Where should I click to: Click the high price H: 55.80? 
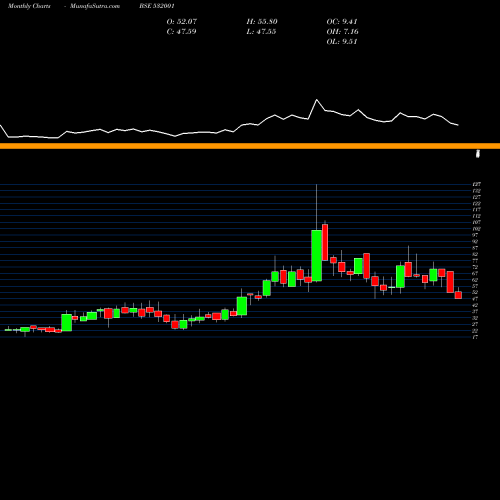click(262, 22)
